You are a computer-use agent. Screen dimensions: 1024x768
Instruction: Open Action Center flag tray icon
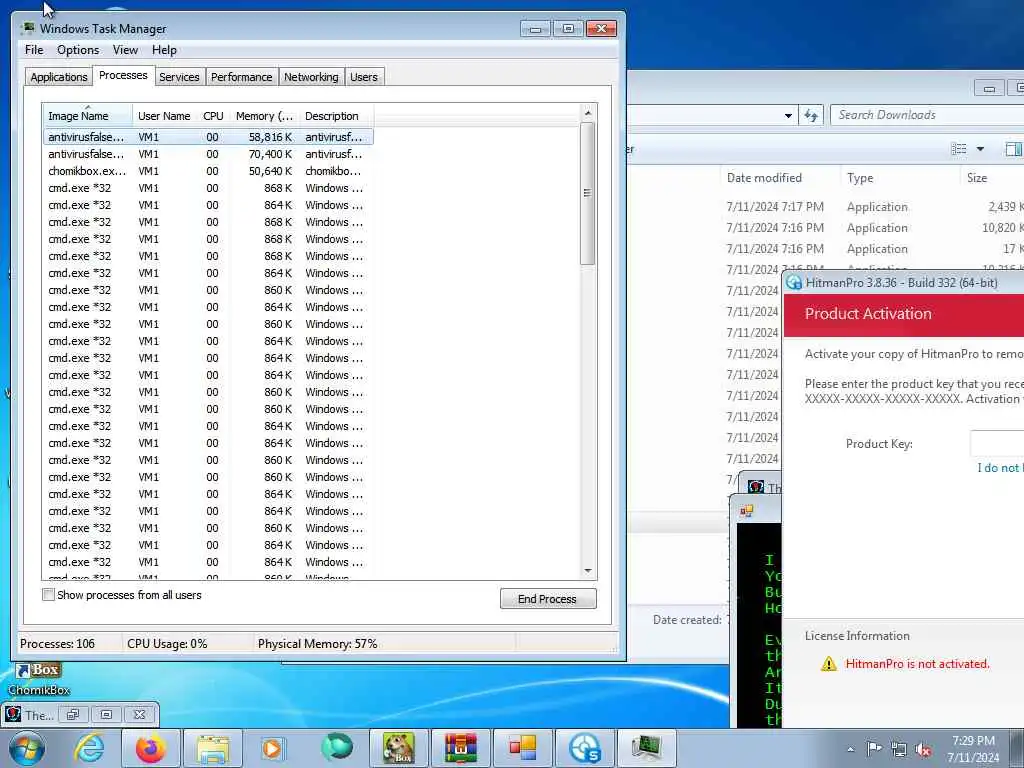tap(874, 748)
